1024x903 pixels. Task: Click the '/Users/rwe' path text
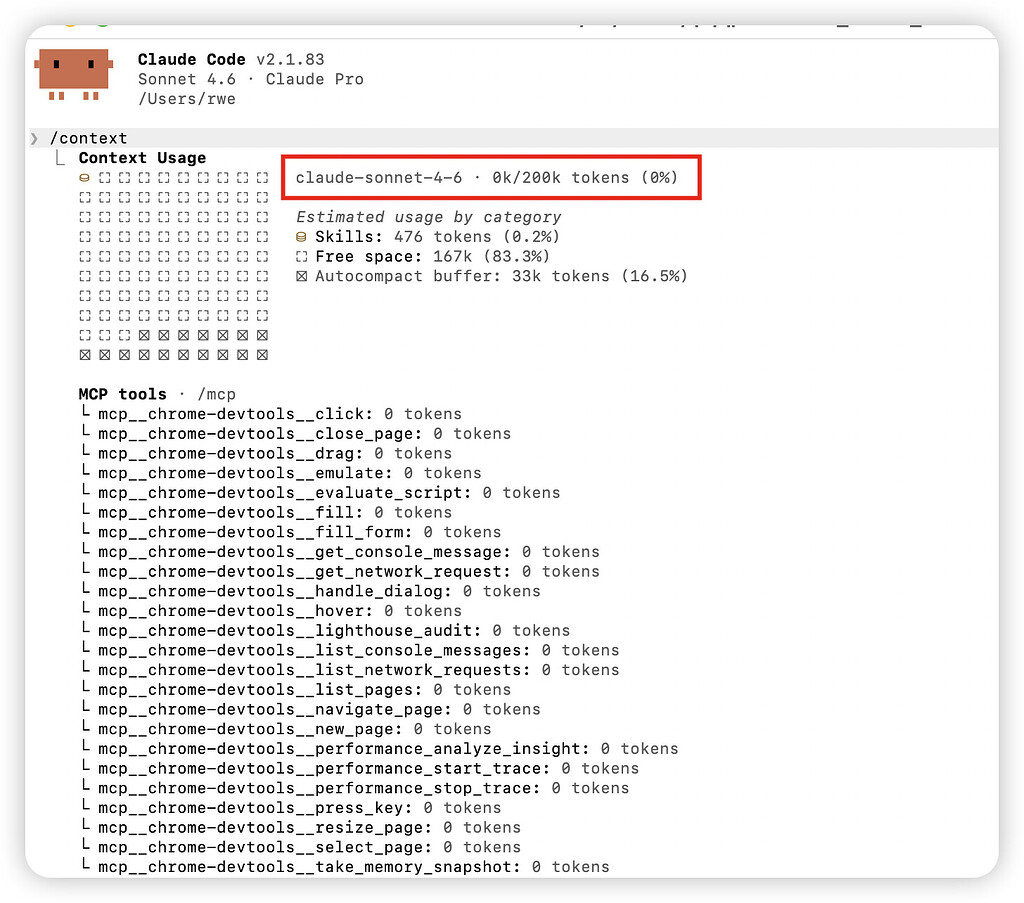coord(187,99)
